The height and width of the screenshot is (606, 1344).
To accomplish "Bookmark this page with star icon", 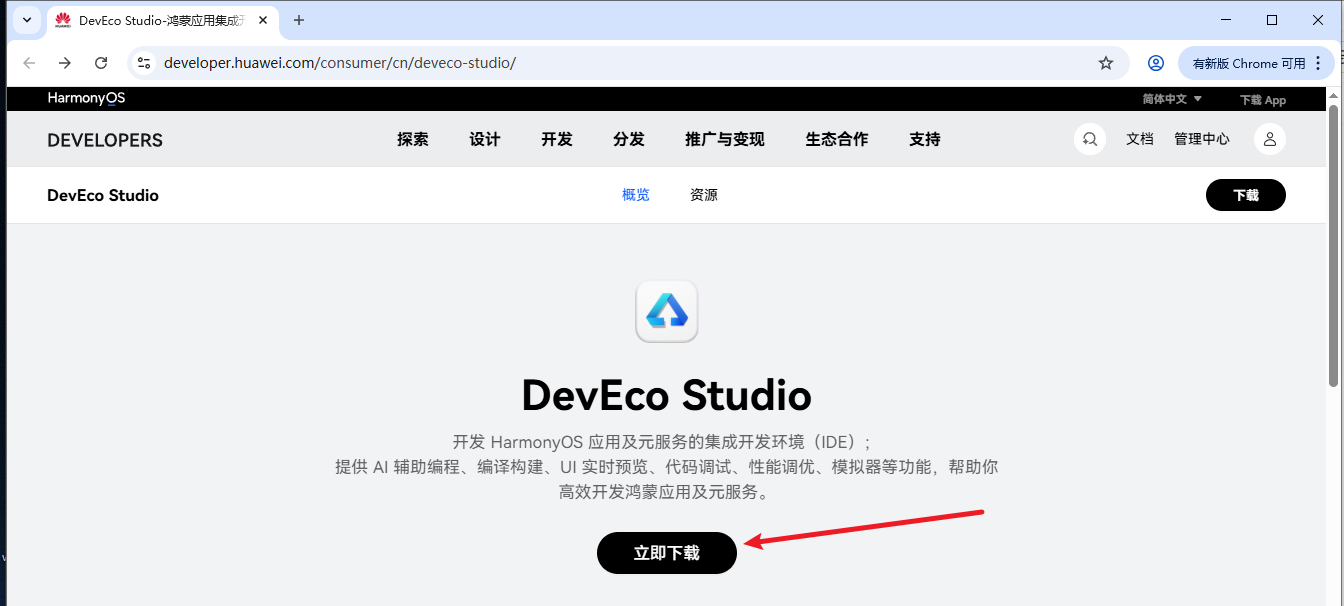I will tap(1106, 63).
